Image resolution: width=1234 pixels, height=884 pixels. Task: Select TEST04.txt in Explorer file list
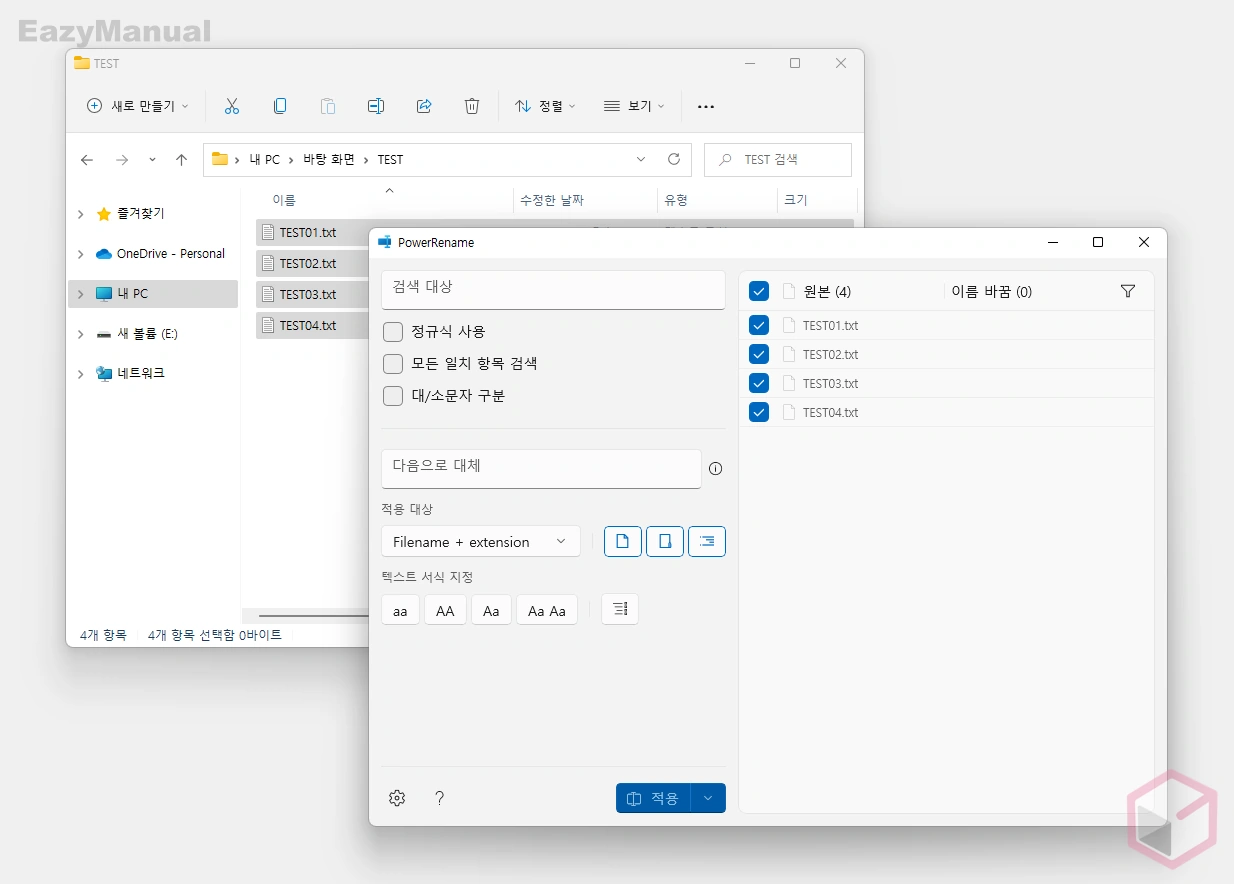point(308,326)
